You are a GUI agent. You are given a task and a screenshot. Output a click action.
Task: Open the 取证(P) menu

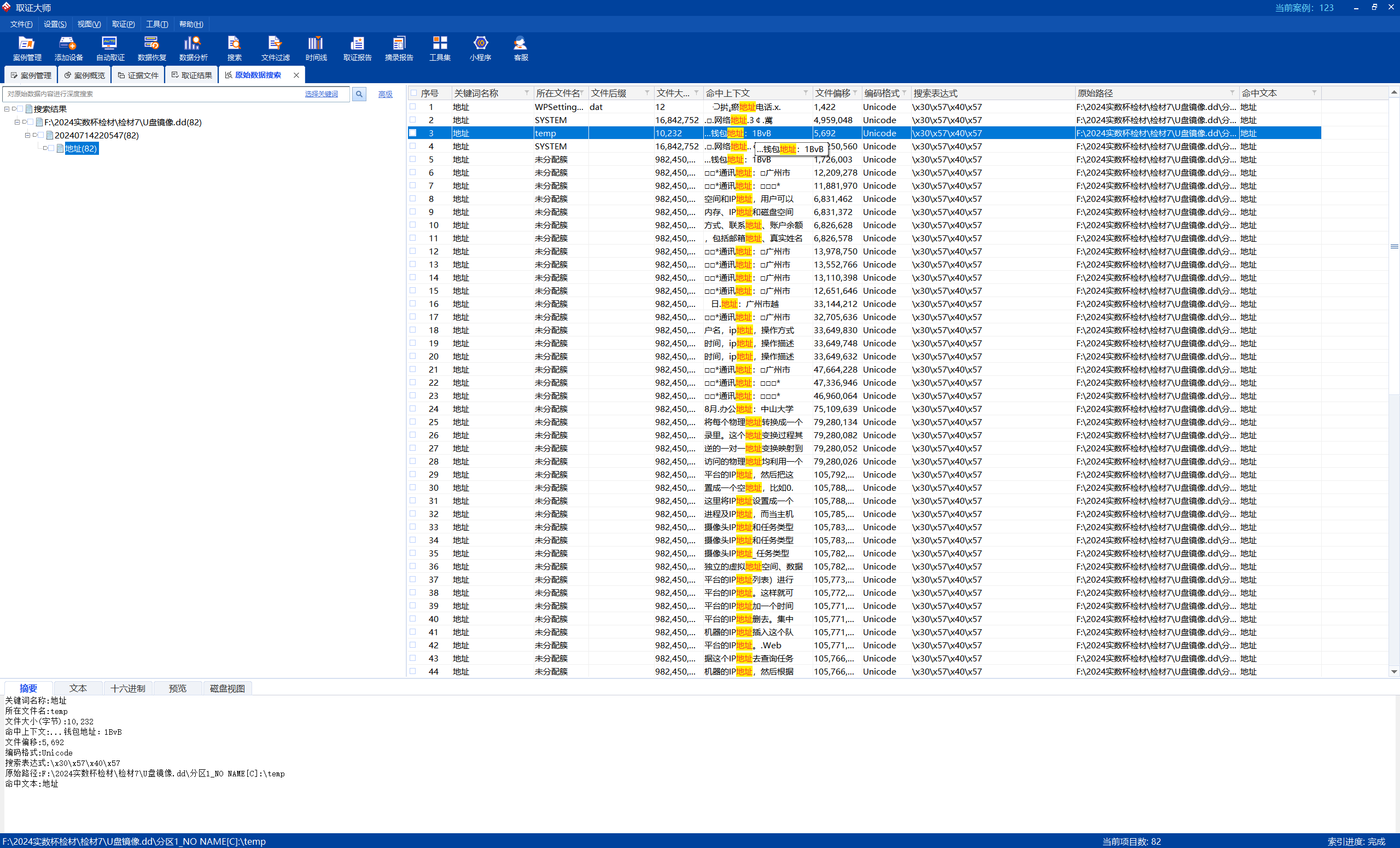click(x=122, y=24)
